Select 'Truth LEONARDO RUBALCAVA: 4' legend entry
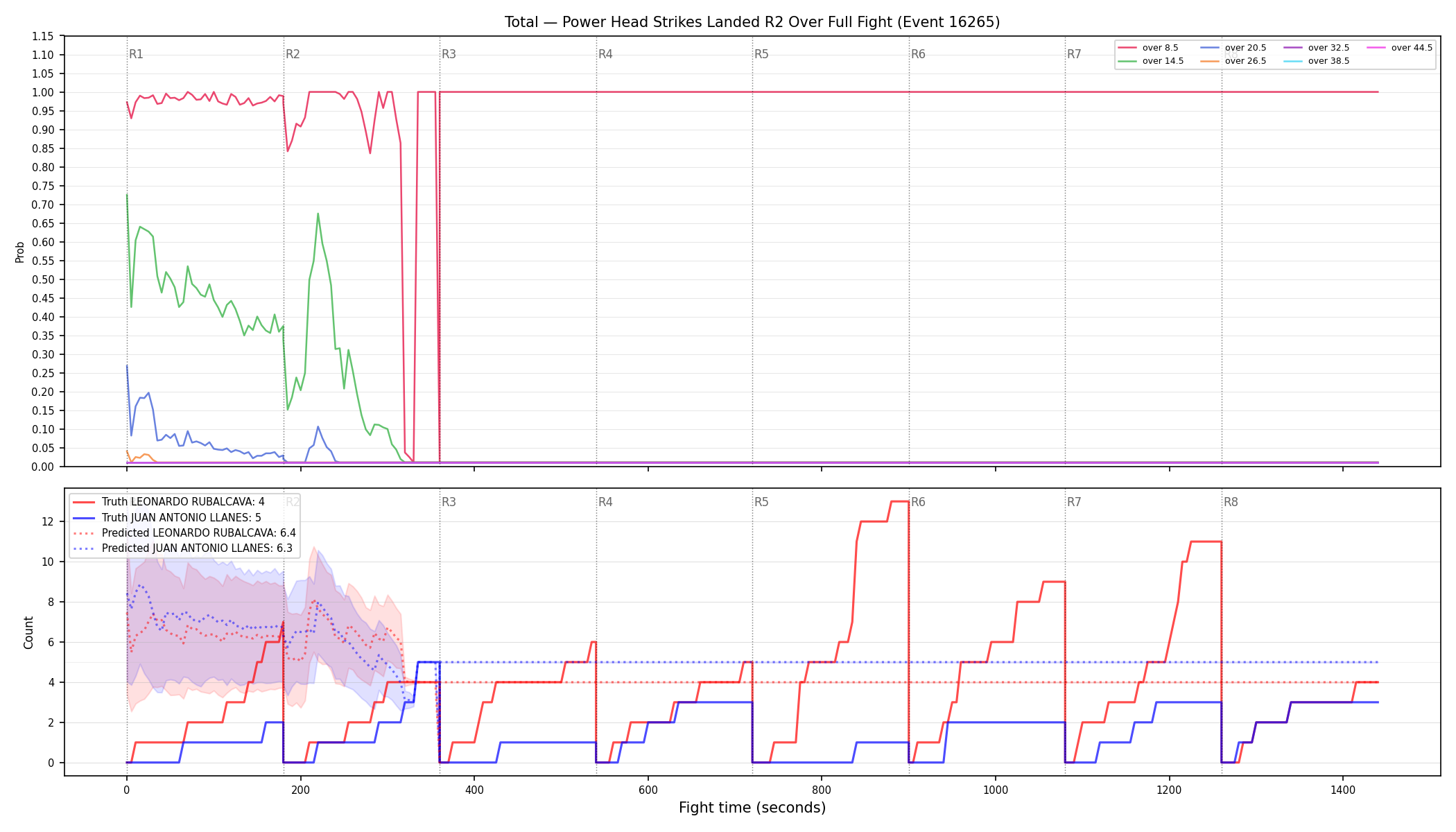The image size is (1456, 832). coord(183,502)
